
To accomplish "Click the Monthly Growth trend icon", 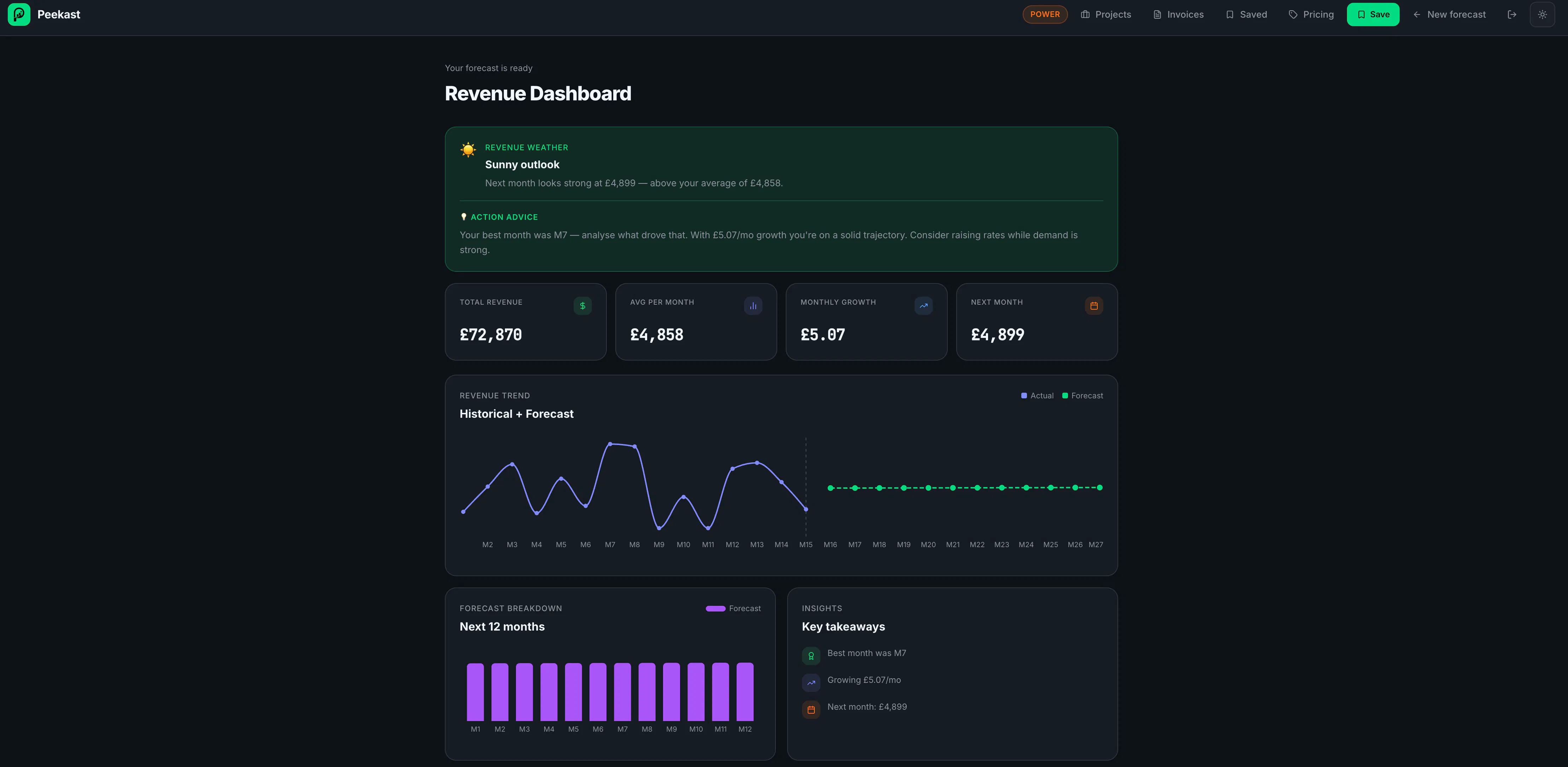I will pyautogui.click(x=923, y=306).
